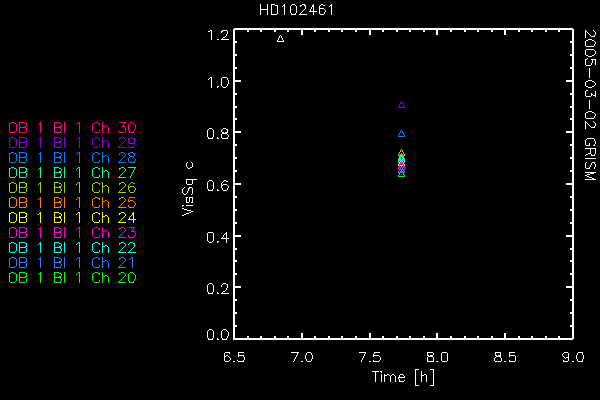Viewport: 600px width, 400px height.
Task: Click the legend entry Ch 20
Action: point(72,278)
